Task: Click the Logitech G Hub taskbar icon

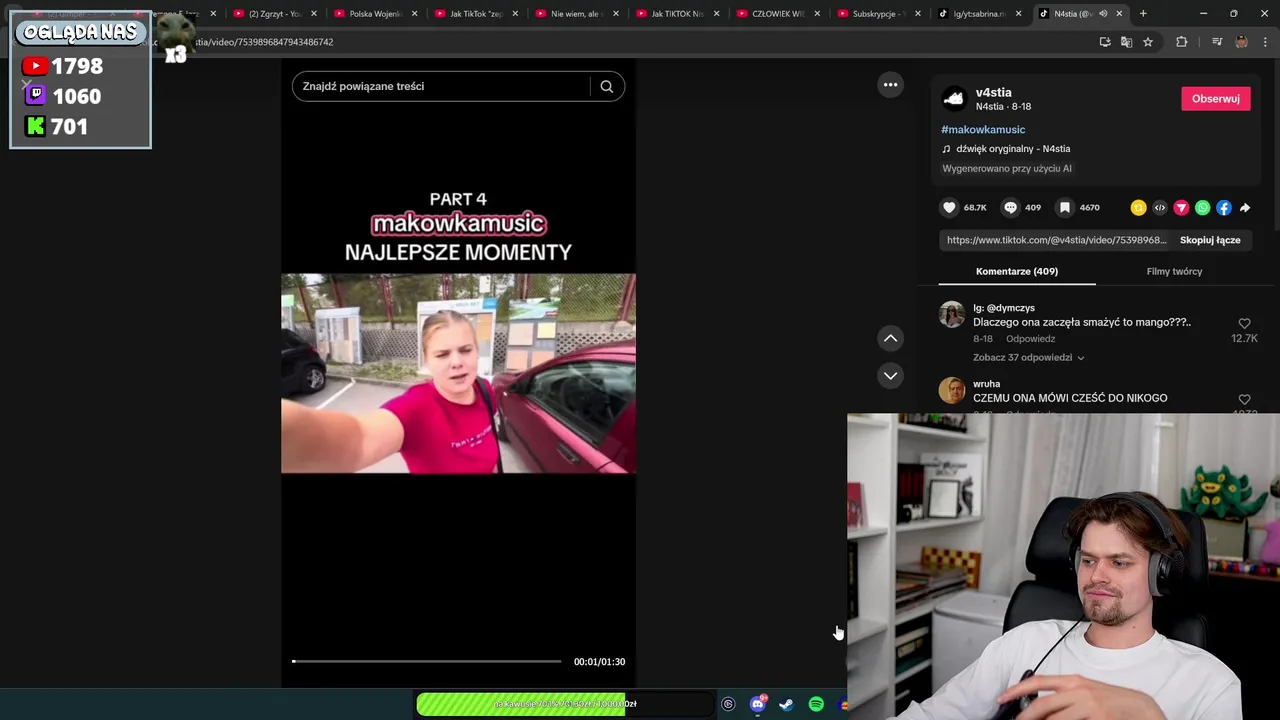Action: [728, 704]
